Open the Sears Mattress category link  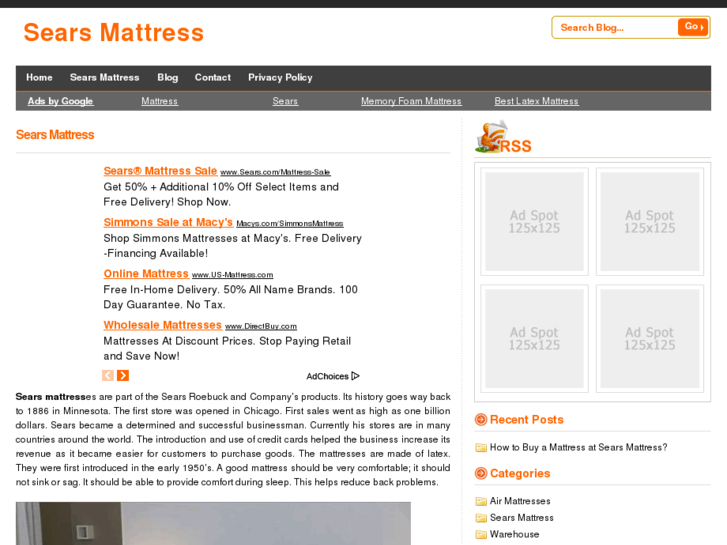[522, 518]
